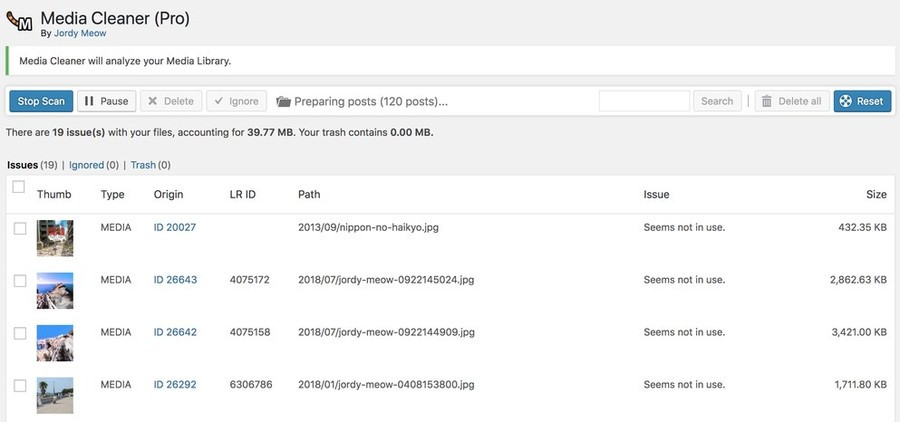The image size is (900, 422).
Task: Check the box for nippon-no-haikyo.jpg row
Action: (x=19, y=229)
